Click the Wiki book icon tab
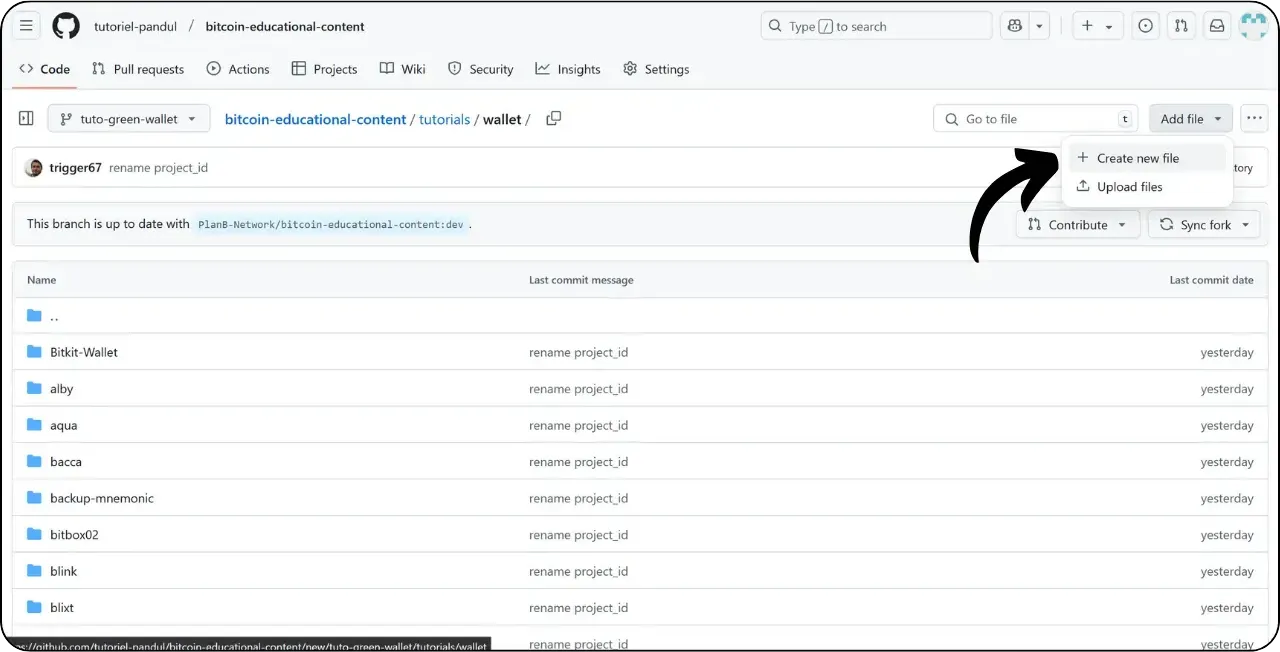The height and width of the screenshot is (652, 1280). click(386, 69)
